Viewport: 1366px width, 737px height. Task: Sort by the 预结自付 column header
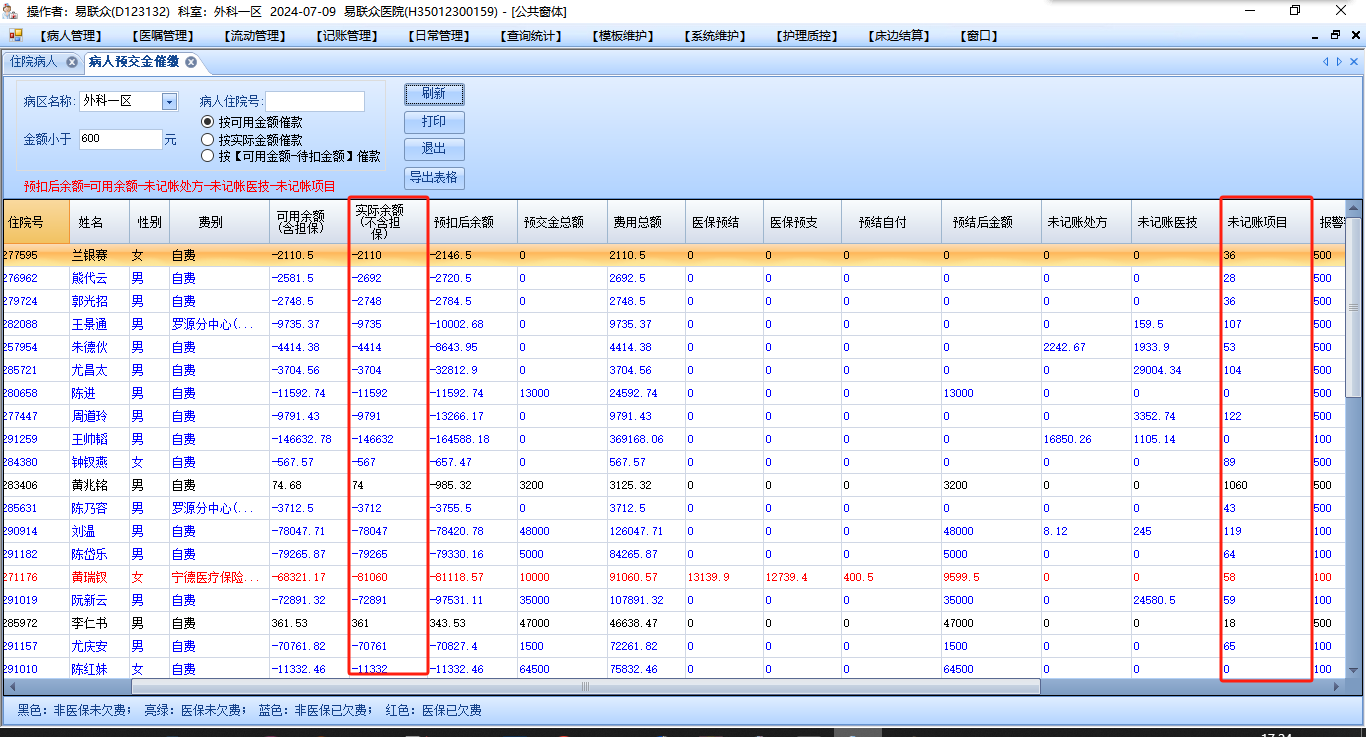point(891,222)
